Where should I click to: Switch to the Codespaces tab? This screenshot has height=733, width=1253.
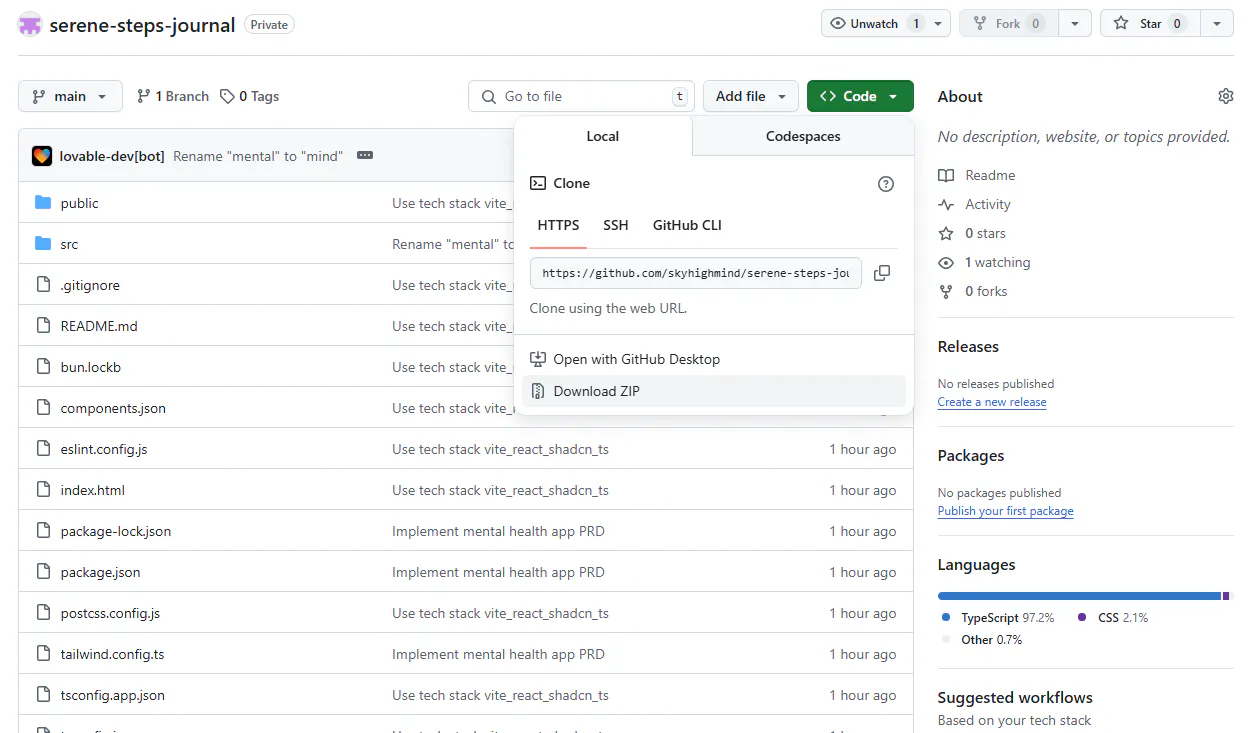click(803, 136)
